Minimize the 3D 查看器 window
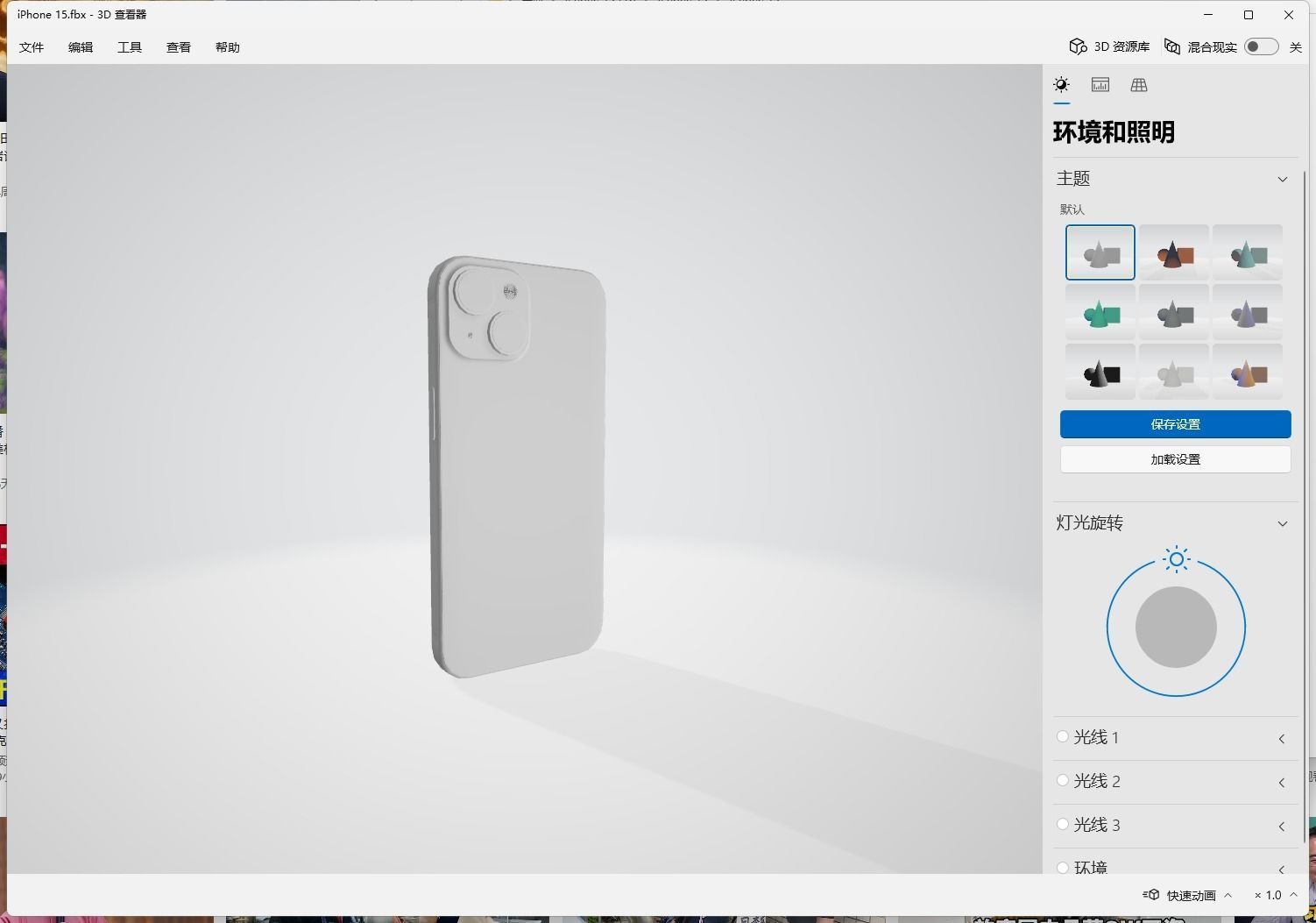Image resolution: width=1316 pixels, height=923 pixels. click(x=1208, y=15)
